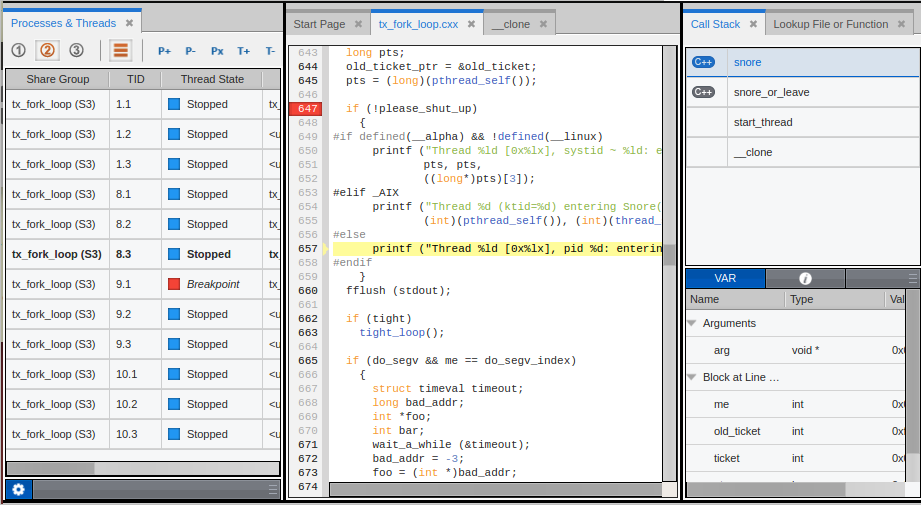The height and width of the screenshot is (505, 921).
Task: Select view level 1 circle icon
Action: click(19, 50)
